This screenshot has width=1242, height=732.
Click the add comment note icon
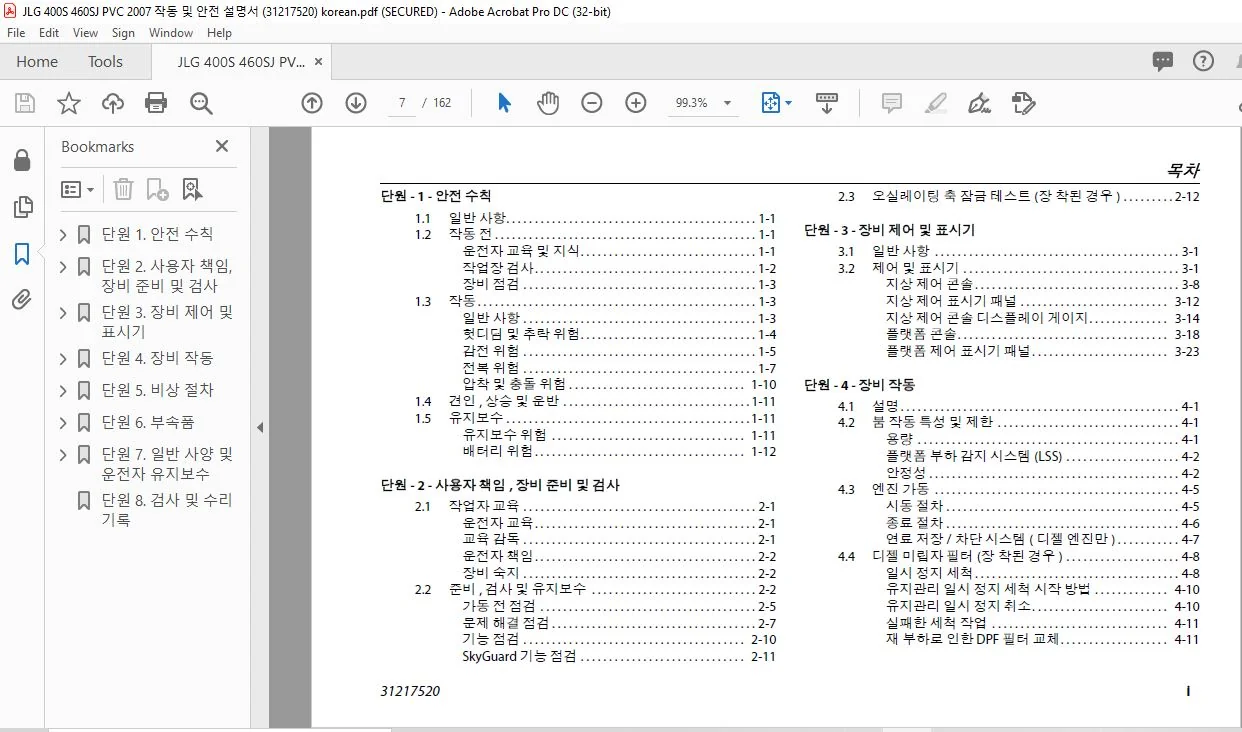[x=891, y=103]
